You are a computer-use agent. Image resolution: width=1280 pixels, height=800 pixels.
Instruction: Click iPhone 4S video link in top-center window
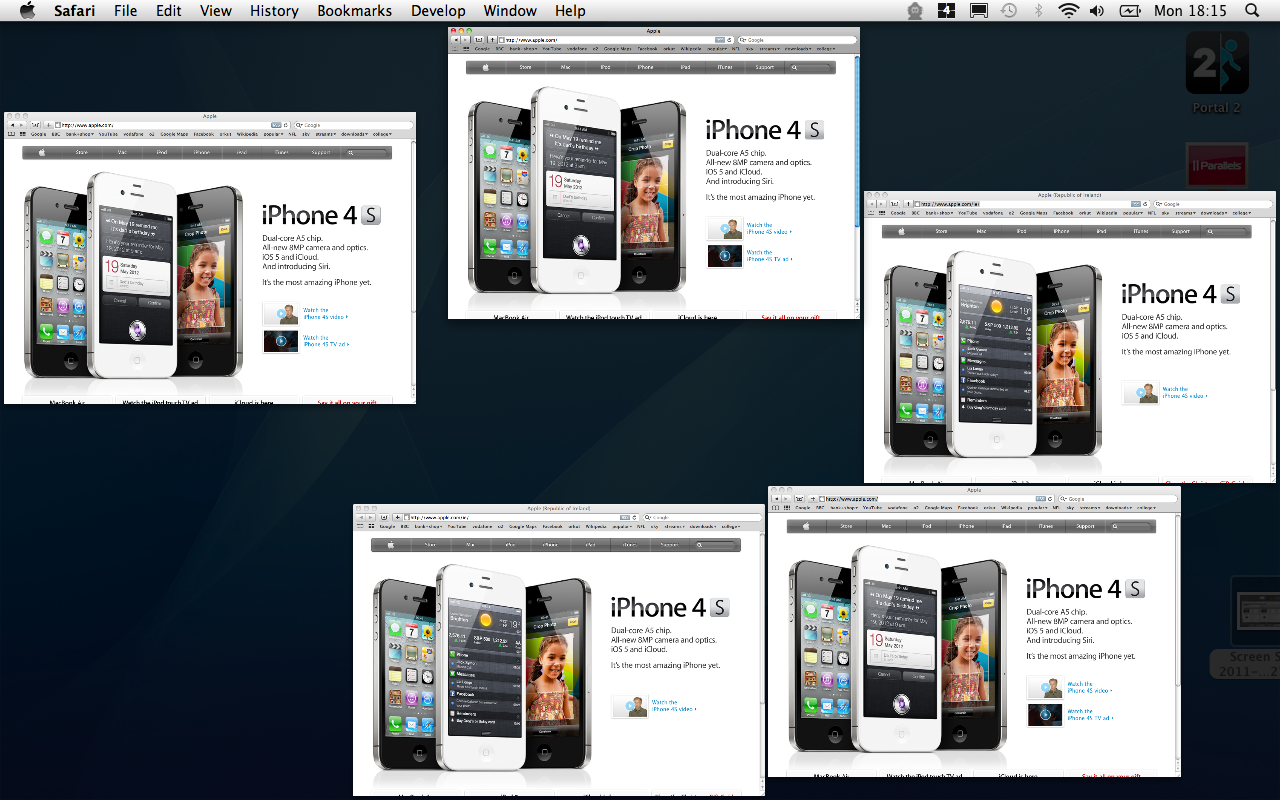click(x=768, y=229)
